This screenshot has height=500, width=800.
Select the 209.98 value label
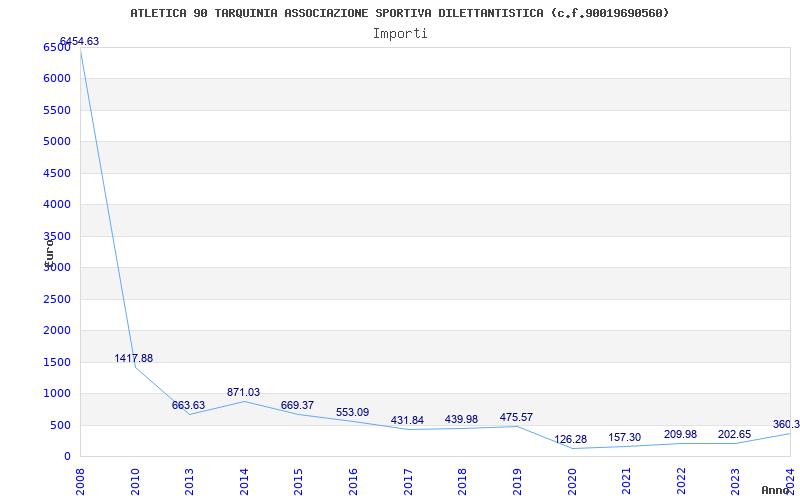680,434
